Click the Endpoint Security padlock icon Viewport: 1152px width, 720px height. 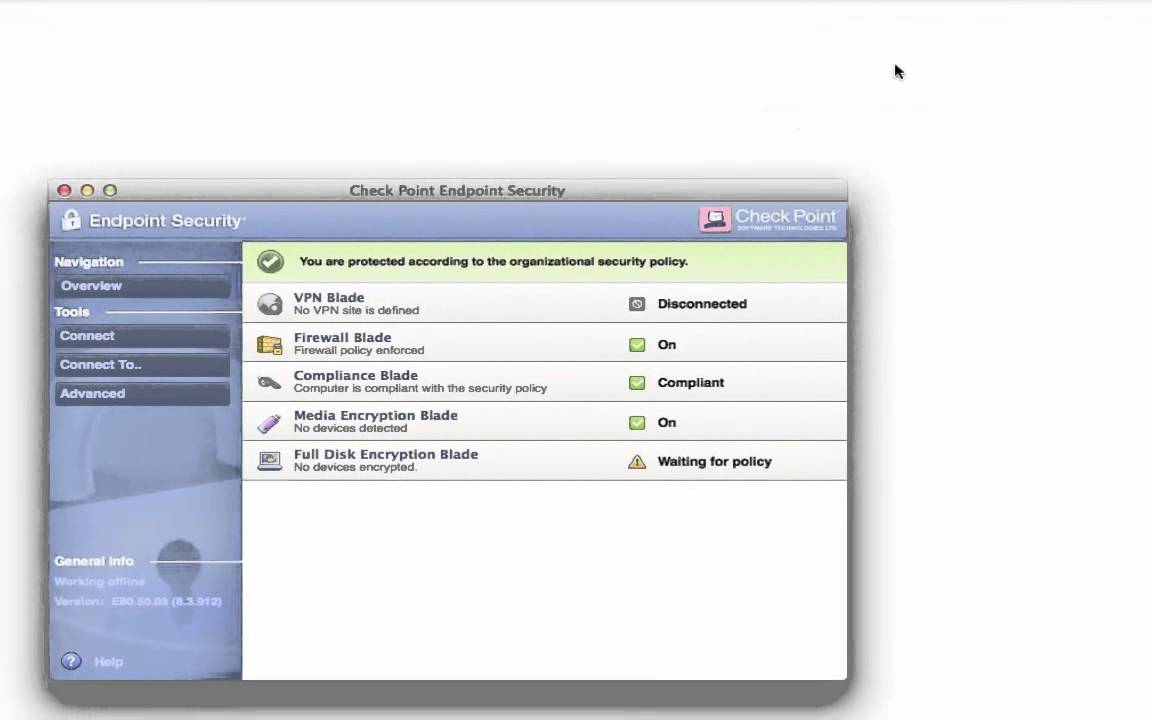[71, 220]
